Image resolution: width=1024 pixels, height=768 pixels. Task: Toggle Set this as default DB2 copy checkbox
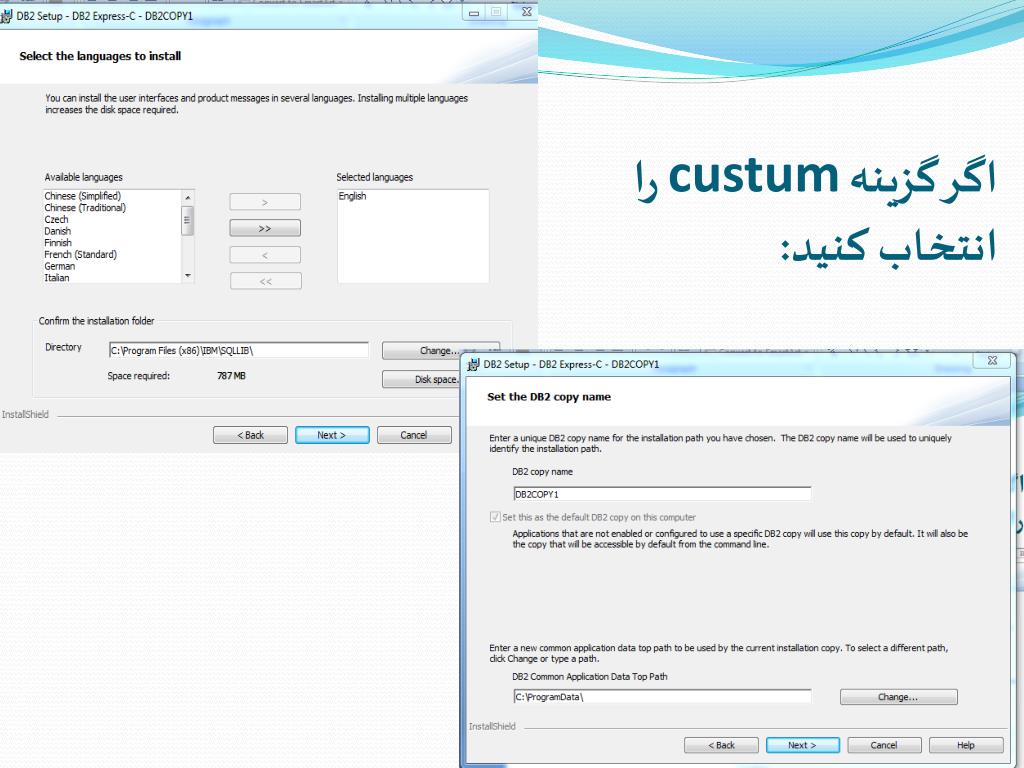pos(495,517)
